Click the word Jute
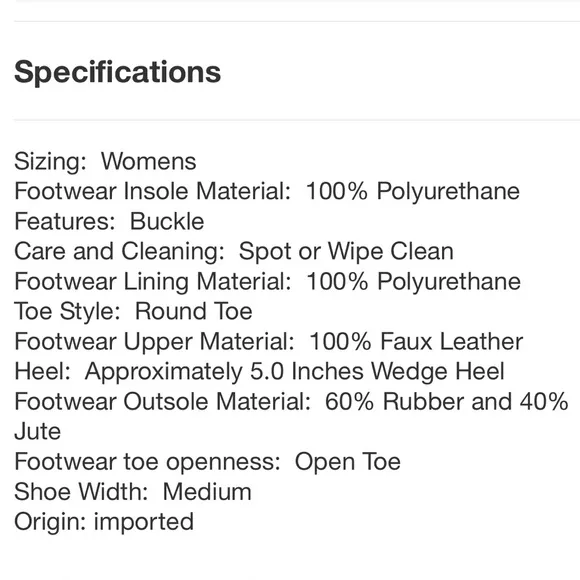This screenshot has height=580, width=580. [37, 432]
